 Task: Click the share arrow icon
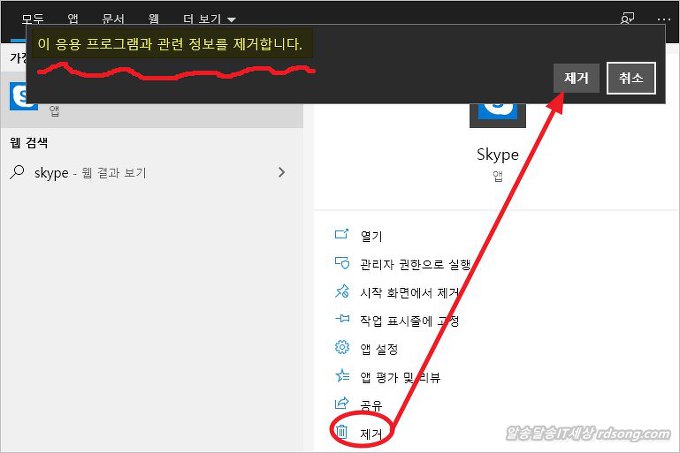tap(342, 403)
